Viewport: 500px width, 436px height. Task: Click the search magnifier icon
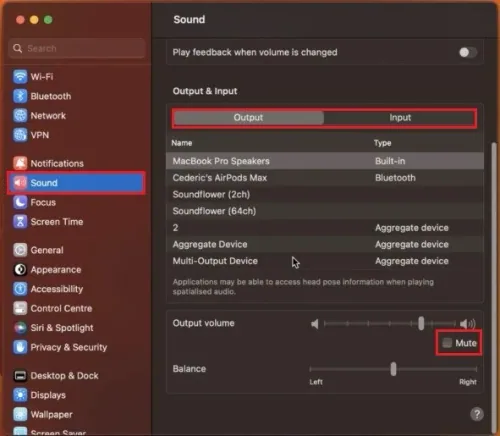tap(18, 49)
